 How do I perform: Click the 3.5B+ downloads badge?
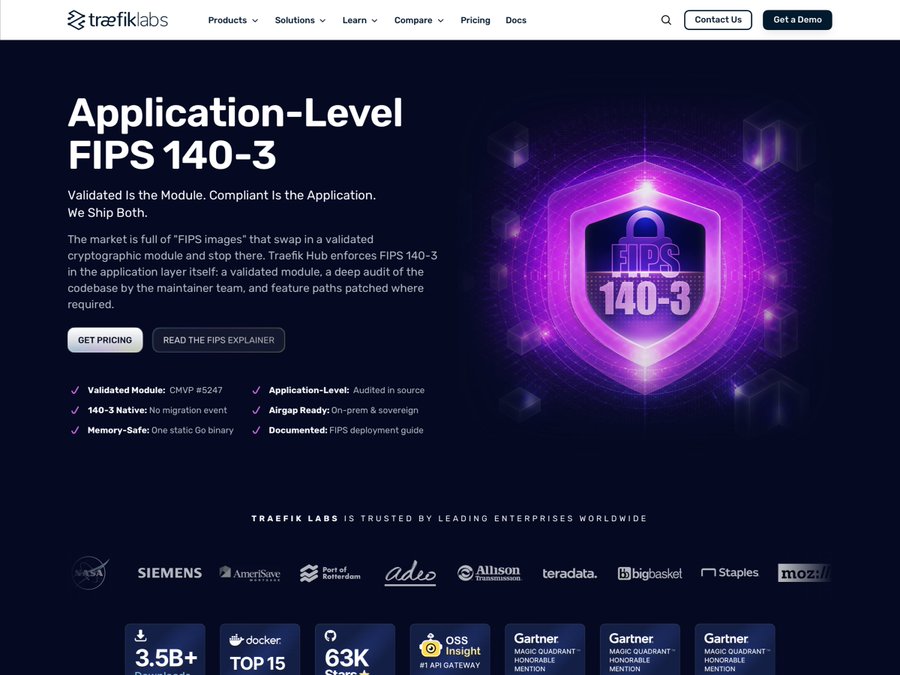pos(165,649)
